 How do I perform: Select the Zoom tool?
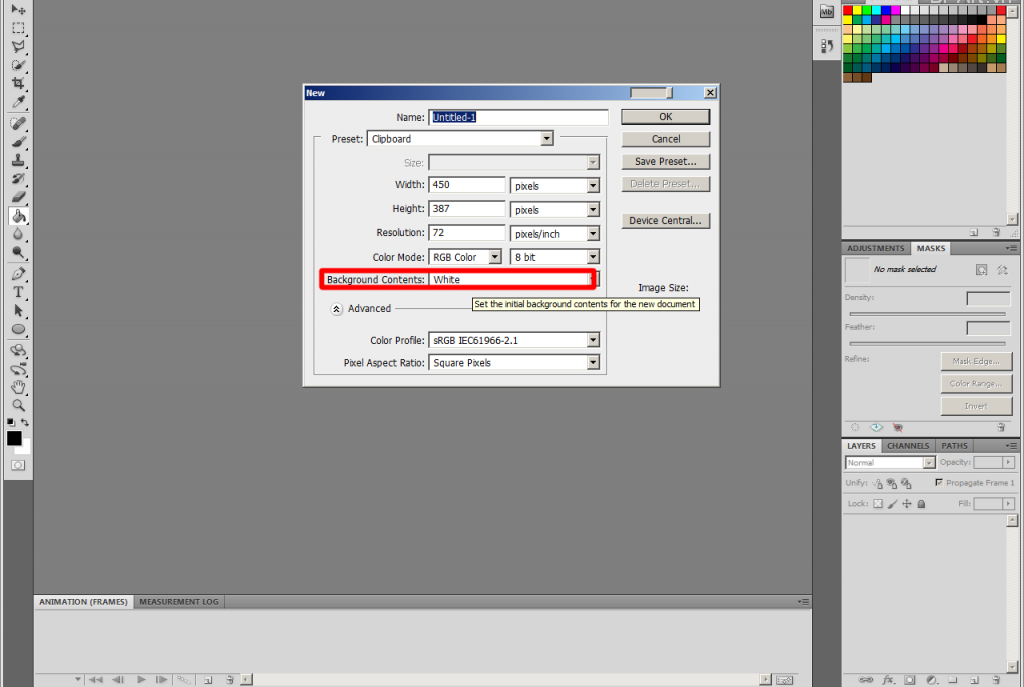(18, 405)
